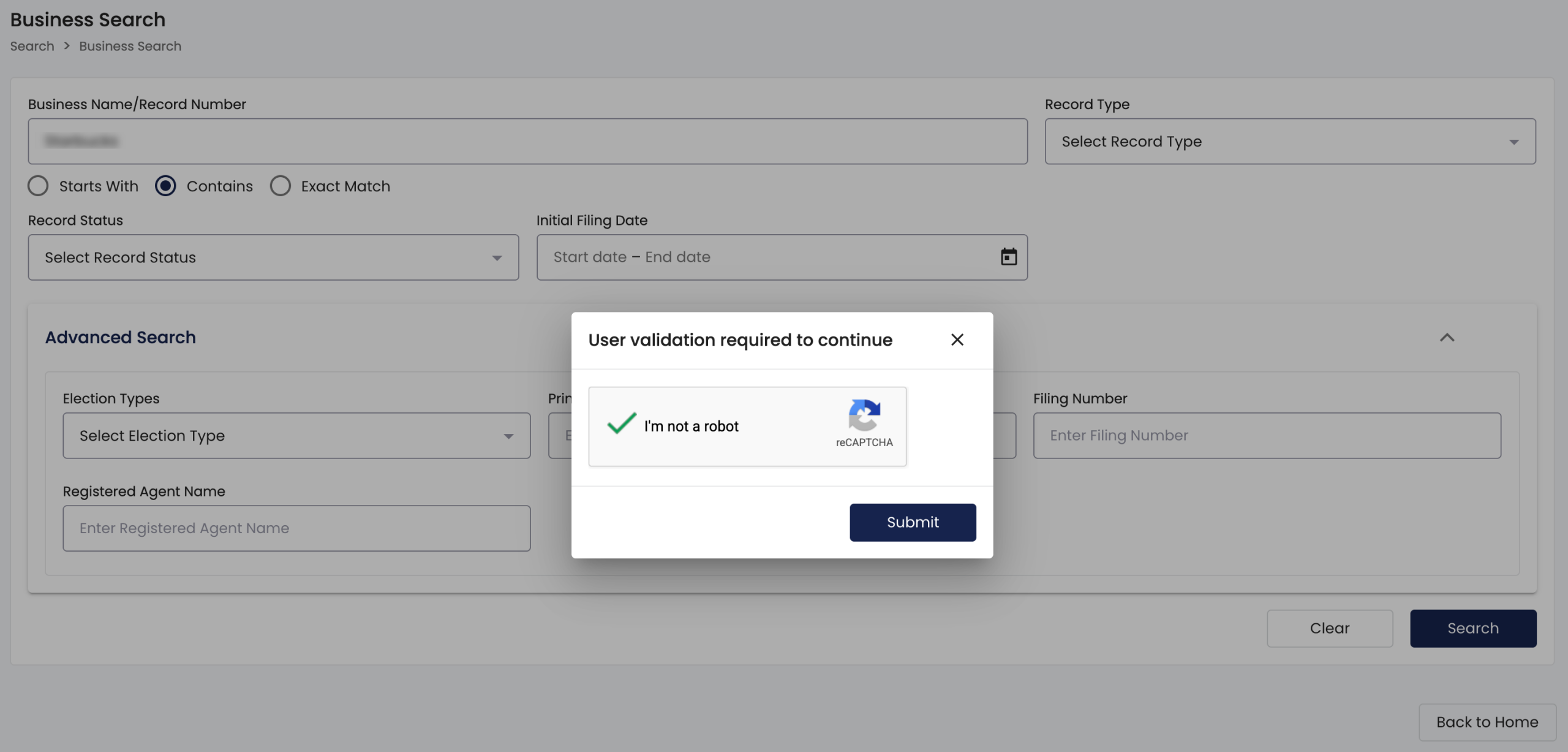Click the Business Name/Record Number field
The image size is (1568, 752).
point(527,142)
